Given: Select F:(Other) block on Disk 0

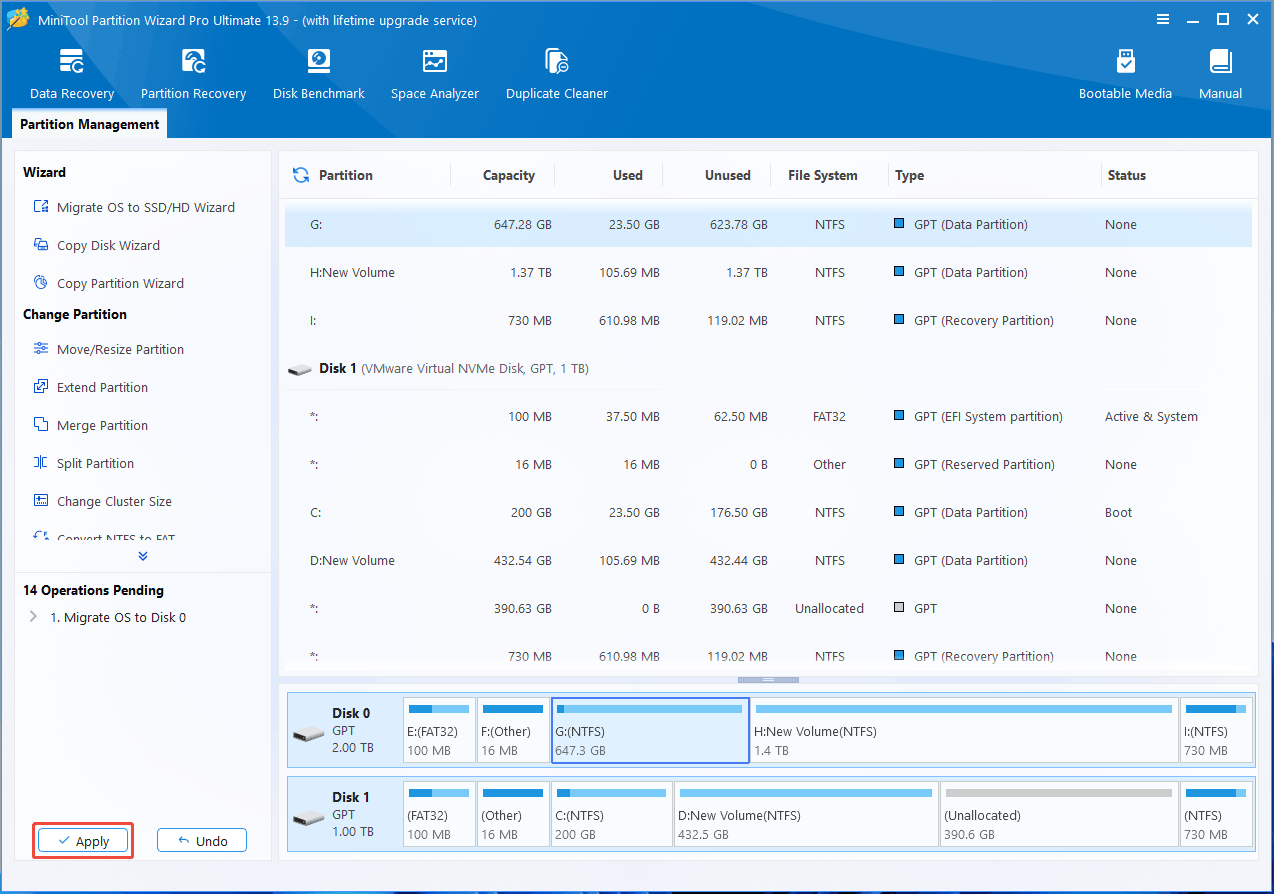Looking at the screenshot, I should coord(513,731).
